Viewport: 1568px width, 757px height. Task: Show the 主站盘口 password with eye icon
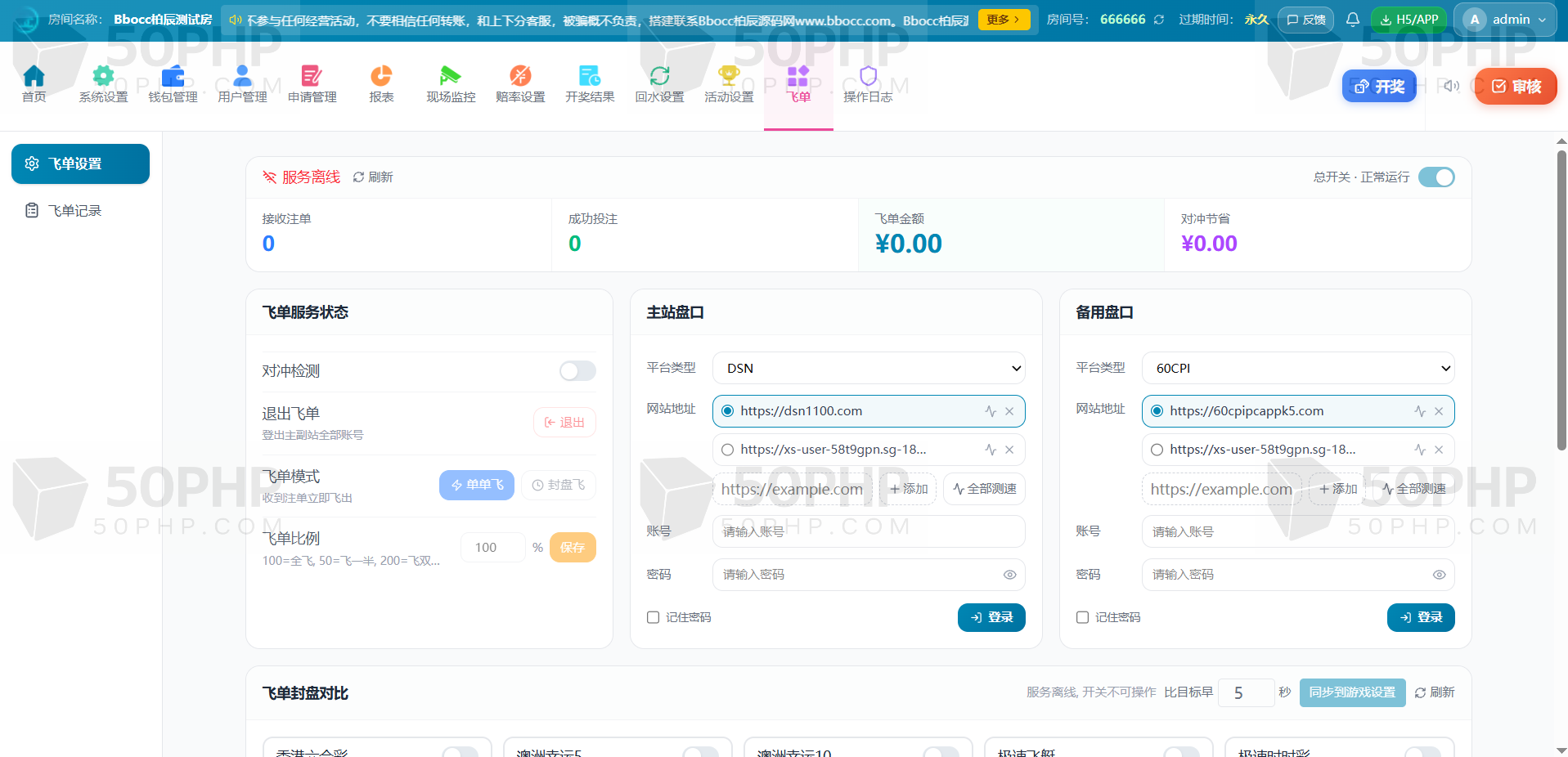click(1010, 575)
